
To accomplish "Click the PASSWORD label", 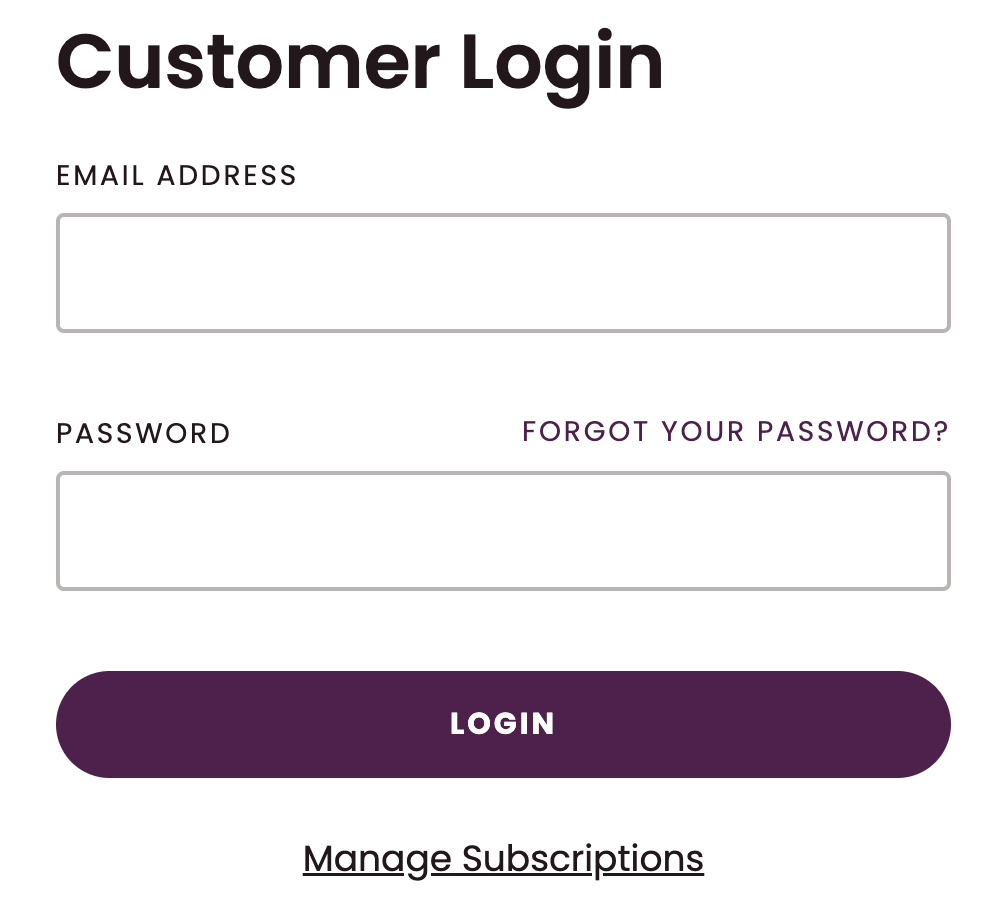I will [143, 433].
